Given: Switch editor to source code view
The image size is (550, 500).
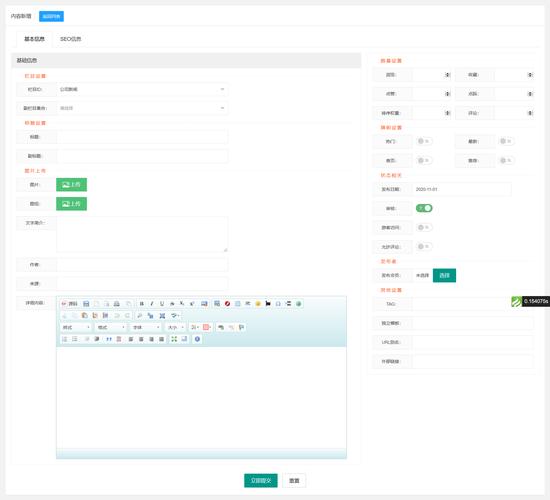Looking at the screenshot, I should point(69,304).
